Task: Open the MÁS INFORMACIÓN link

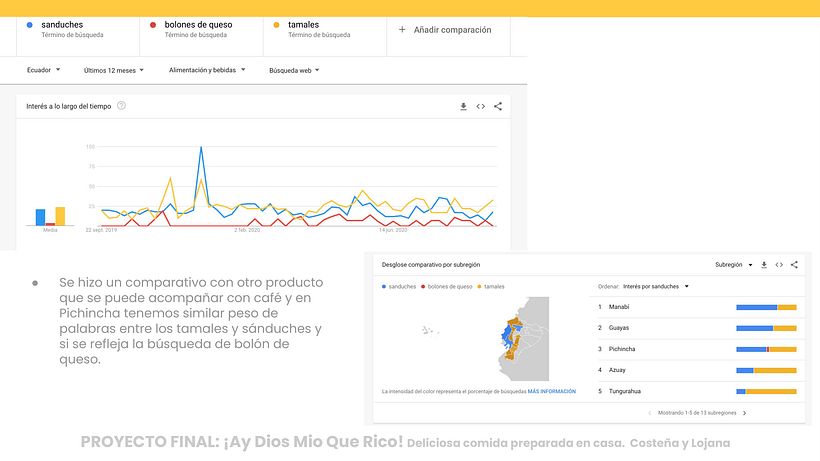Action: click(x=552, y=391)
